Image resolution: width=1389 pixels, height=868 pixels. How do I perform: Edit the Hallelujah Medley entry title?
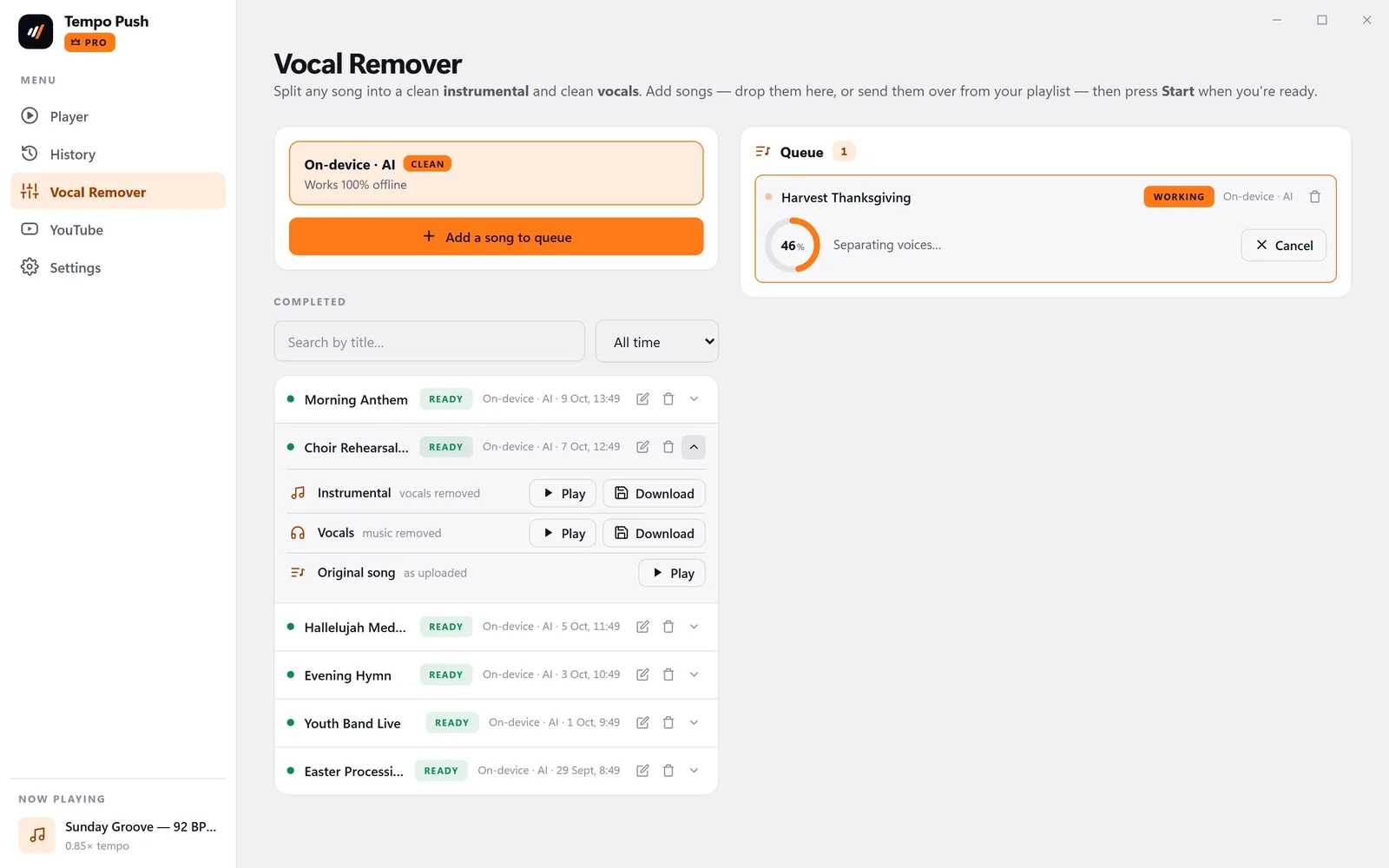tap(642, 627)
